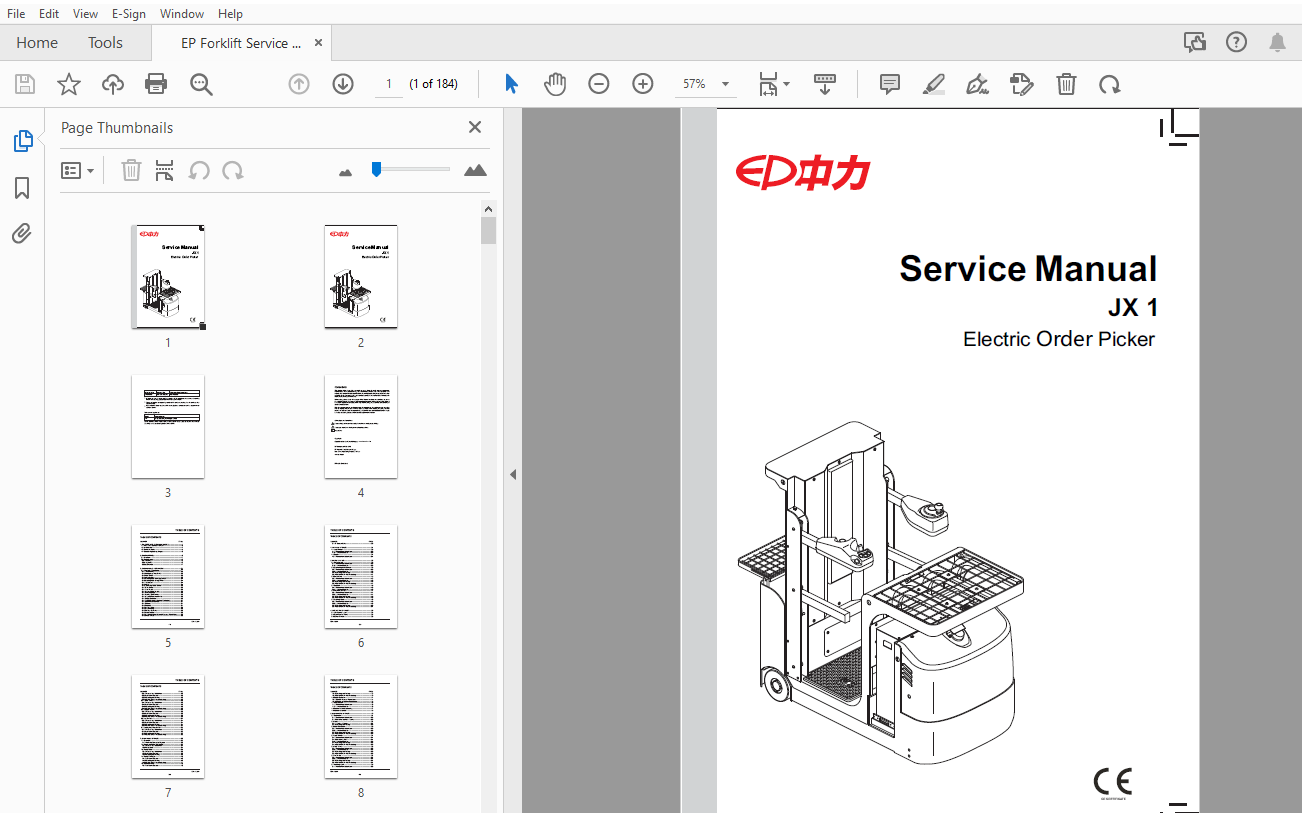Open the share feedback chat icon
Screen dimensions: 1302x813
(1194, 42)
